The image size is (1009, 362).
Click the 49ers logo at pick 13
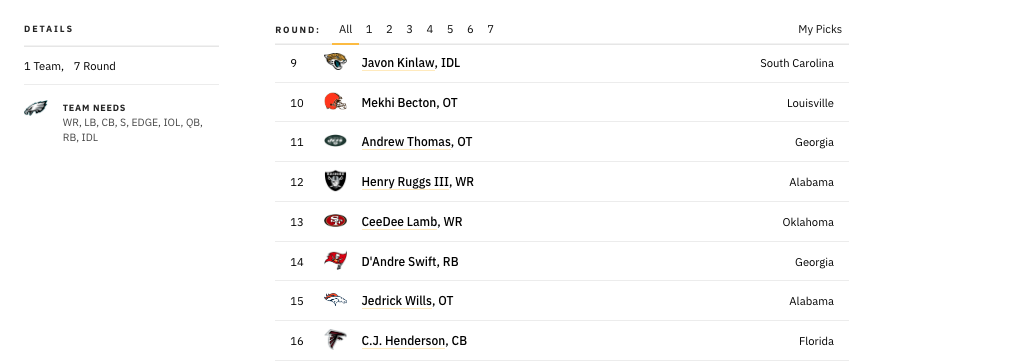click(x=335, y=221)
